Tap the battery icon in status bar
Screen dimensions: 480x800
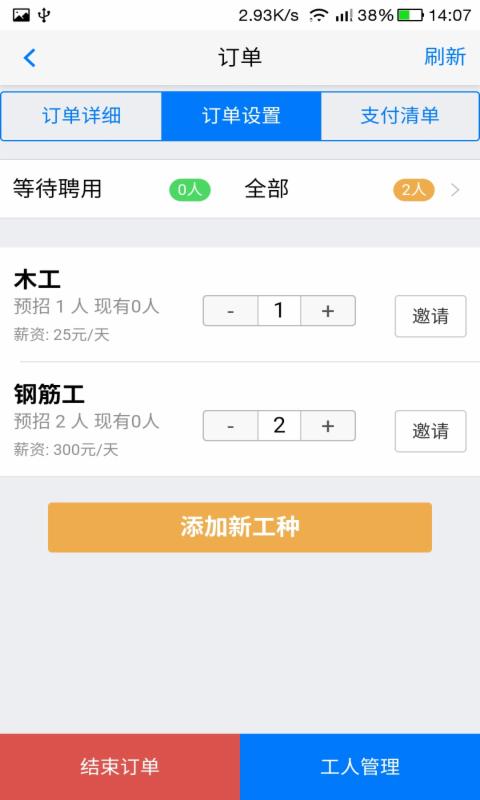410,15
